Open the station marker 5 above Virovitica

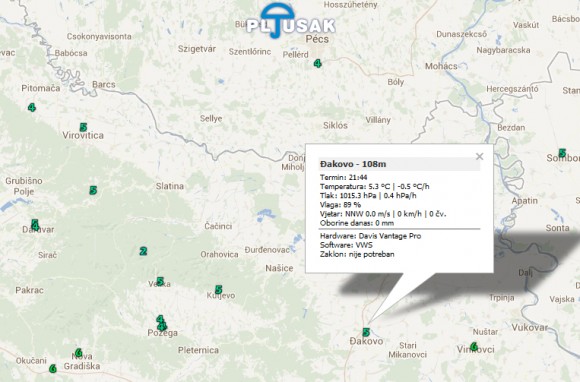83,127
